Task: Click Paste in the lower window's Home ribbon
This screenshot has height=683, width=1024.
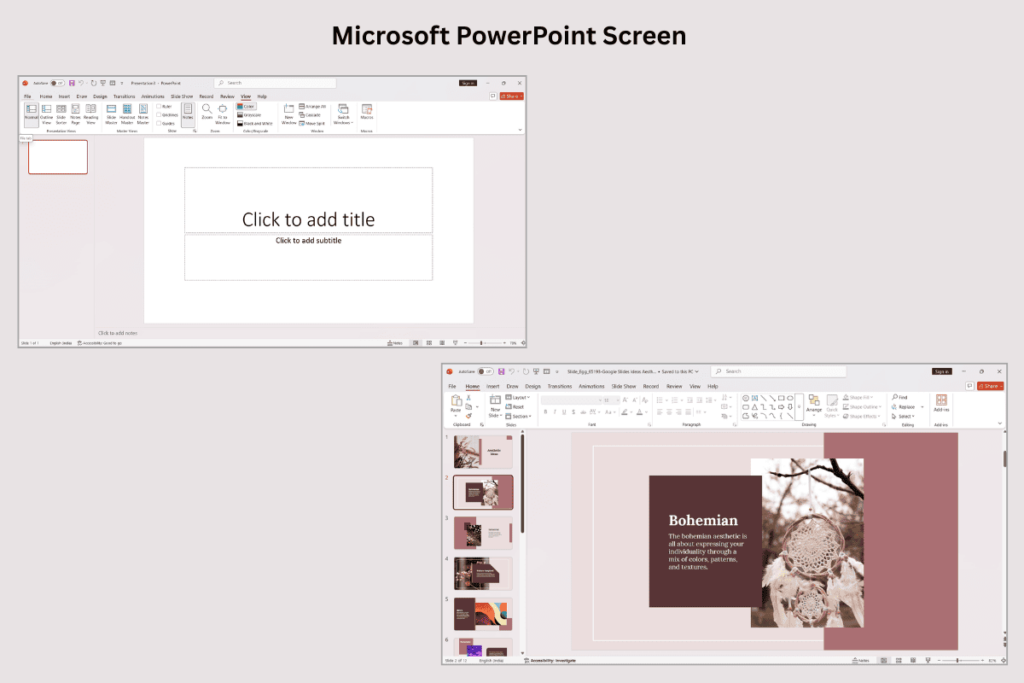Action: (456, 404)
